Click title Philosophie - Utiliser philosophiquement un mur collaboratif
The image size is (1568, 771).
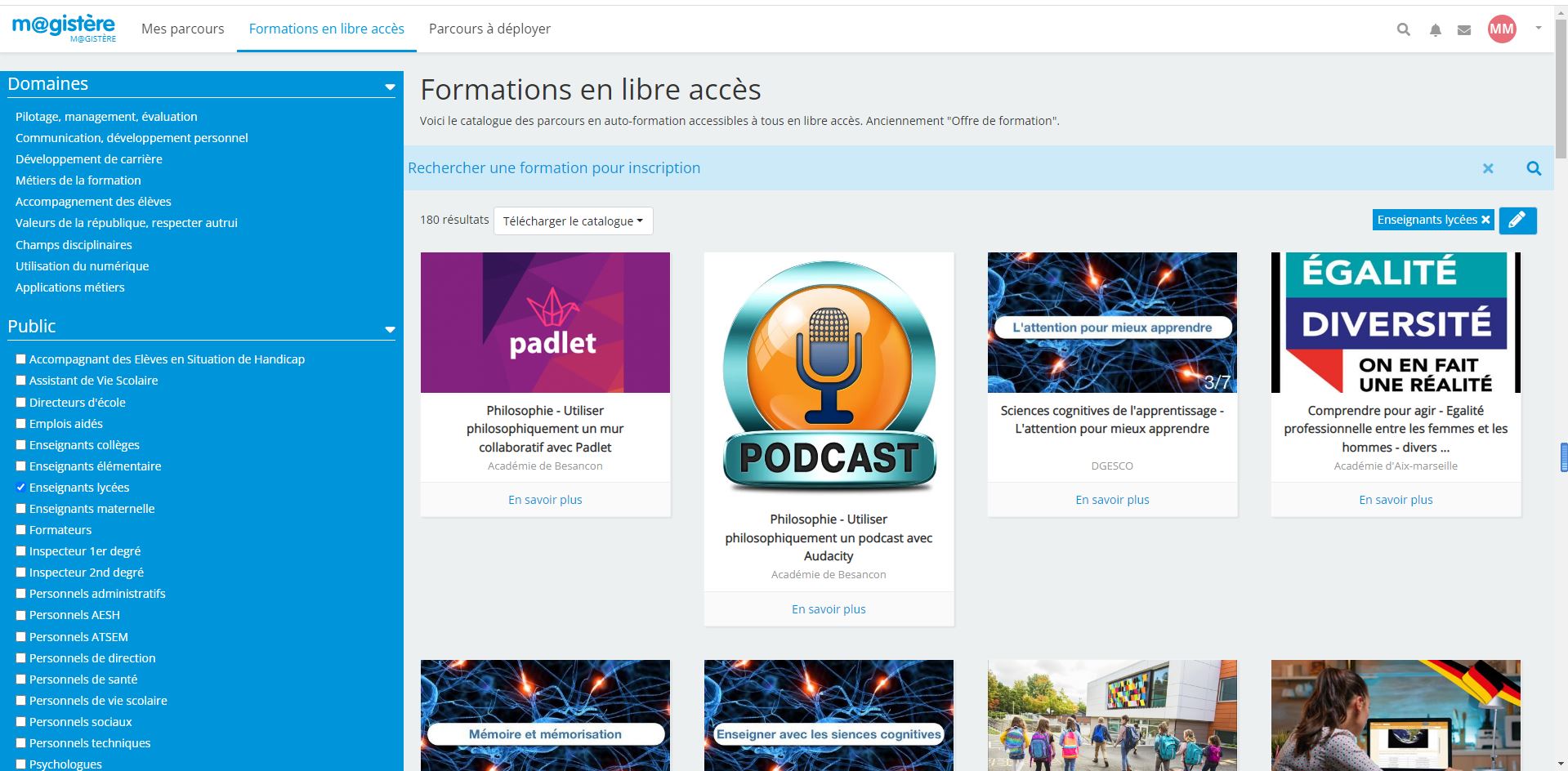pyautogui.click(x=545, y=429)
